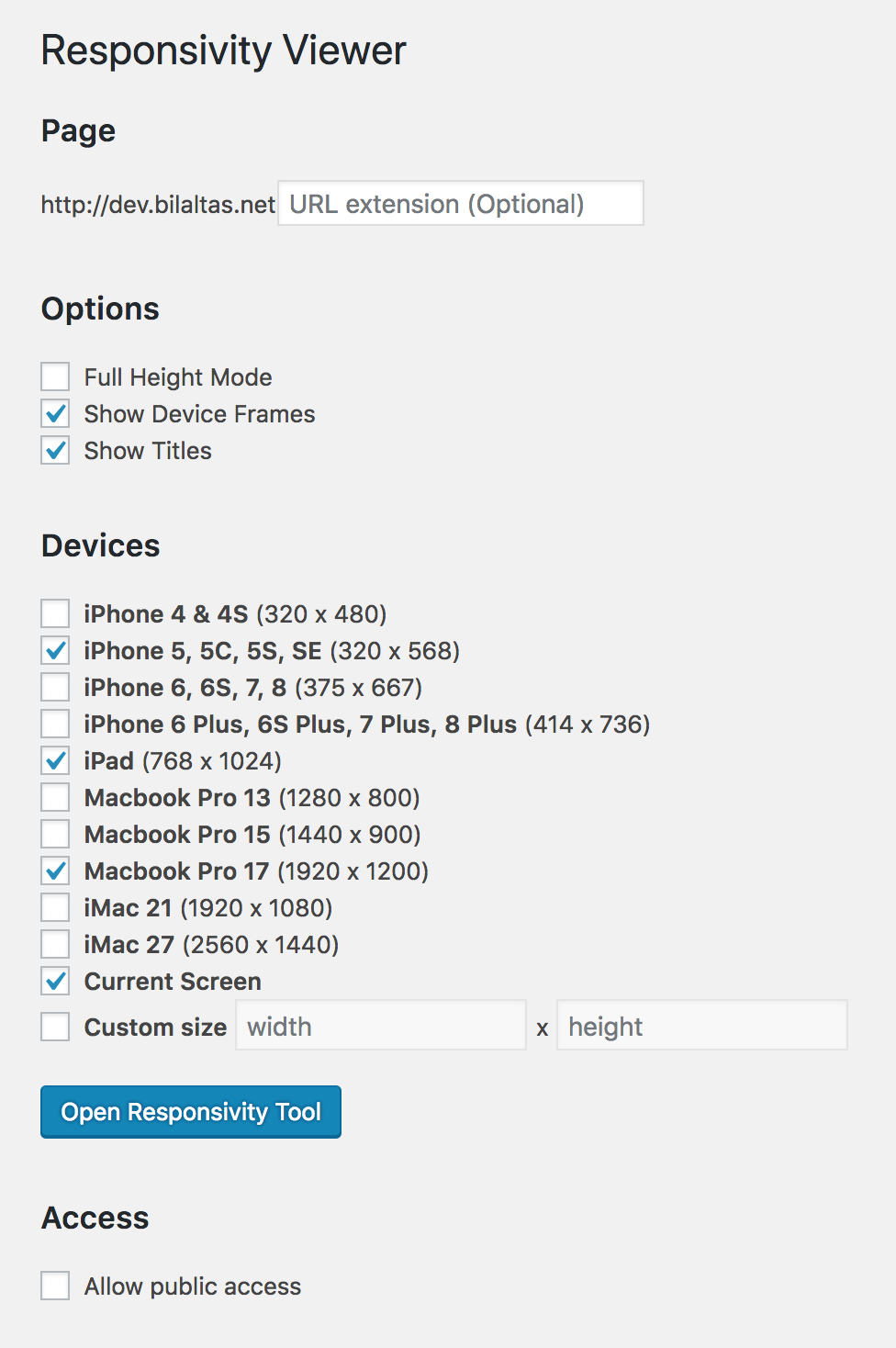Focus the URL extension input field
The image size is (896, 1348).
(461, 203)
